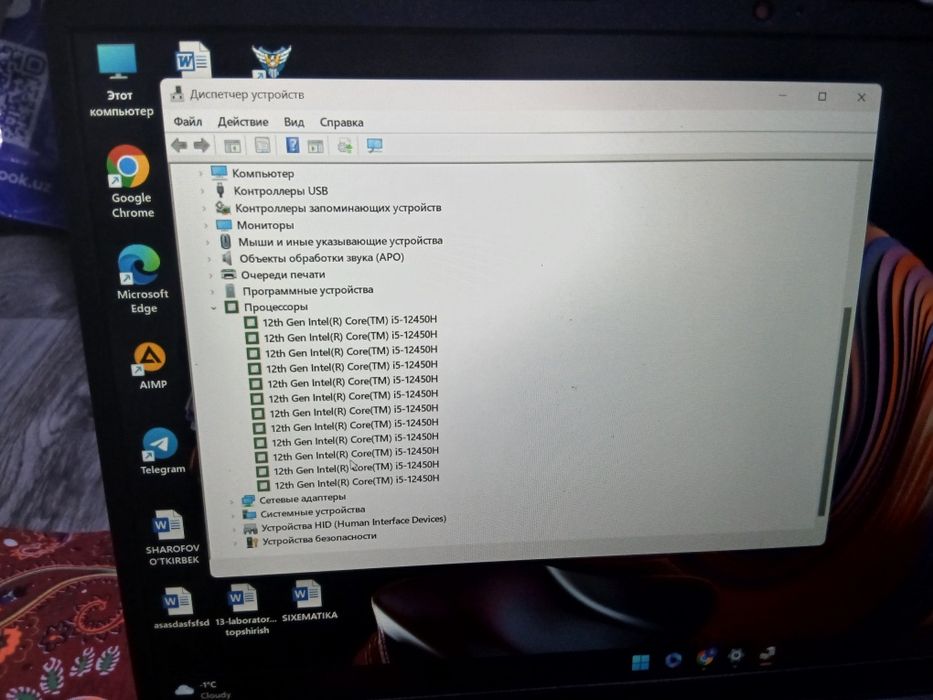933x700 pixels.
Task: Click the speaker icon of Объекты обработки звука
Action: (x=227, y=258)
